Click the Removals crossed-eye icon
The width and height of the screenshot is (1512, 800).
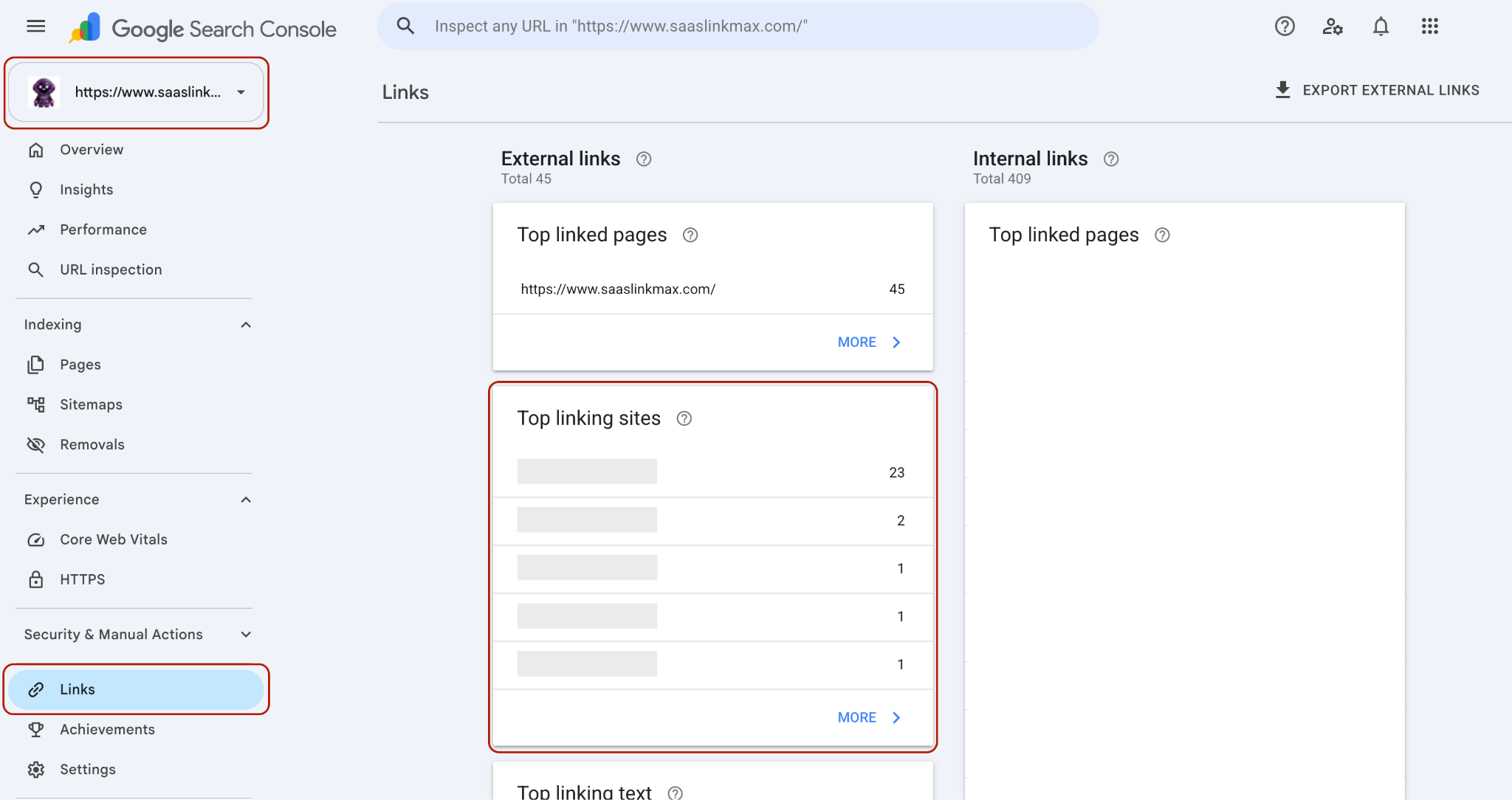(x=35, y=444)
